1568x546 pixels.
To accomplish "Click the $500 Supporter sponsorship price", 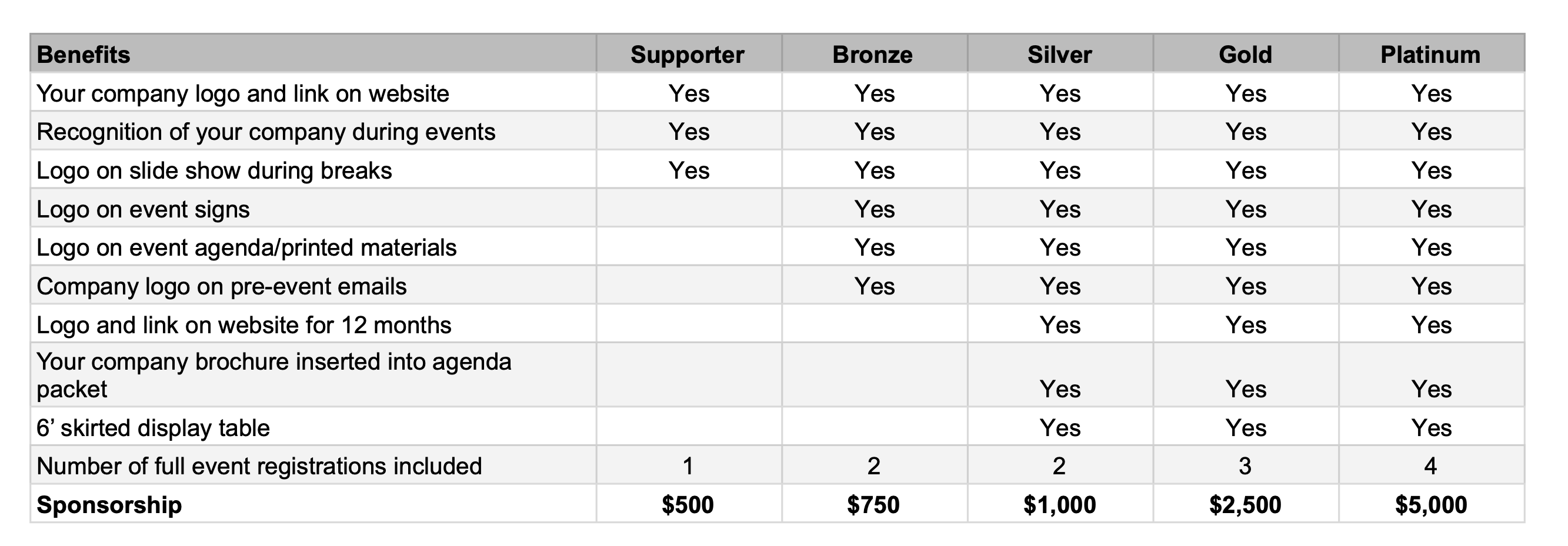I will pos(687,505).
